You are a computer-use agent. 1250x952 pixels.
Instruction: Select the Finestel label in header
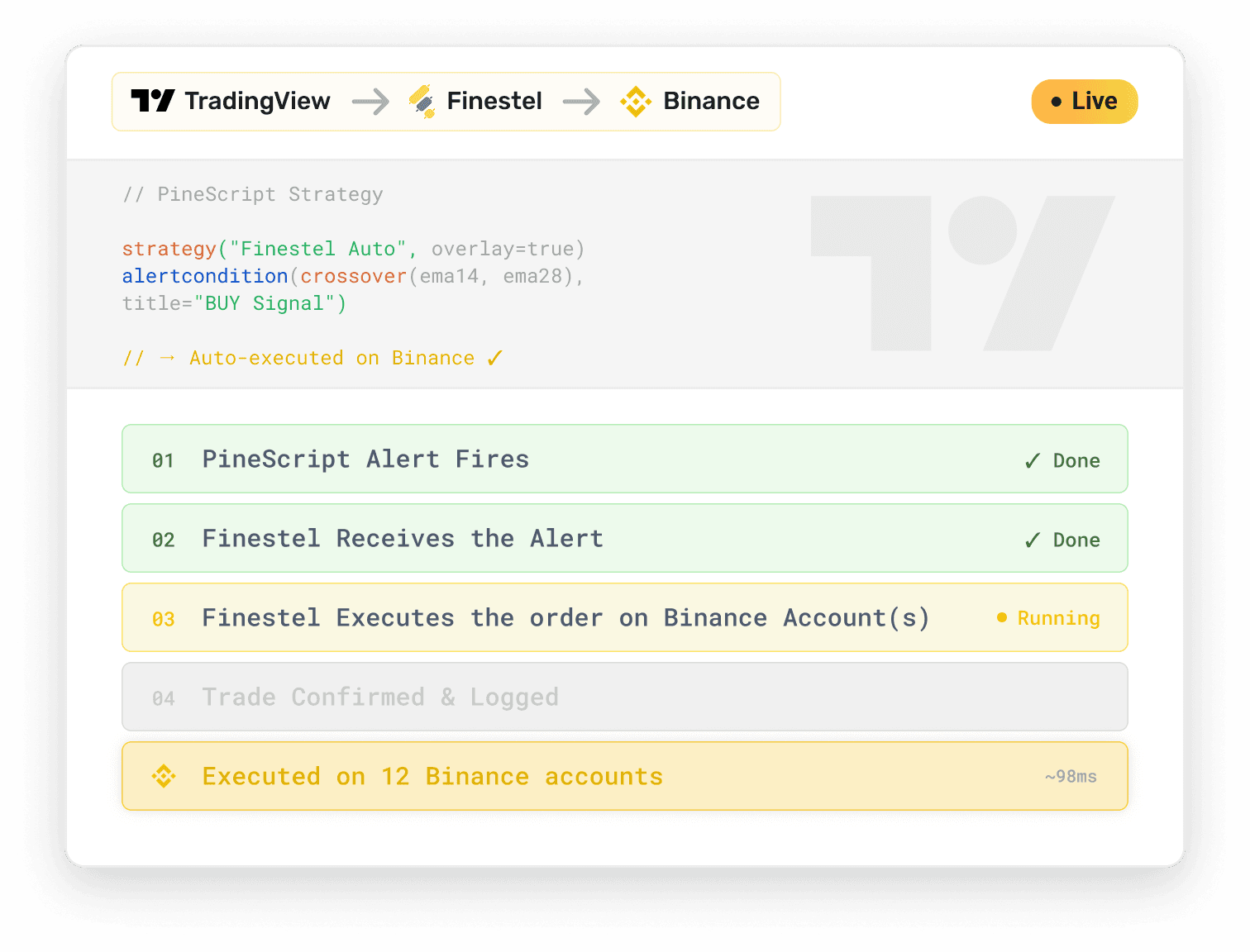(x=494, y=101)
